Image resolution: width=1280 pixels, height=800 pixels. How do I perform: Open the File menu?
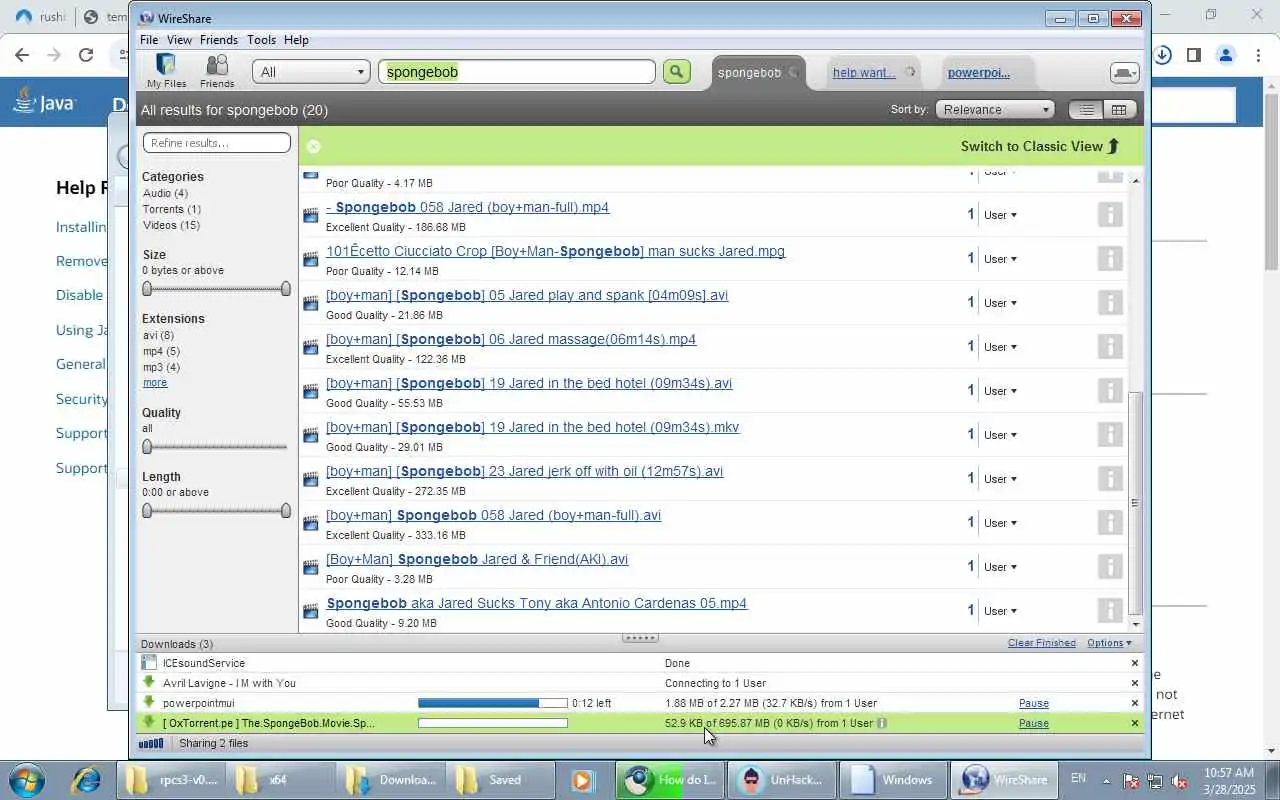pyautogui.click(x=149, y=40)
